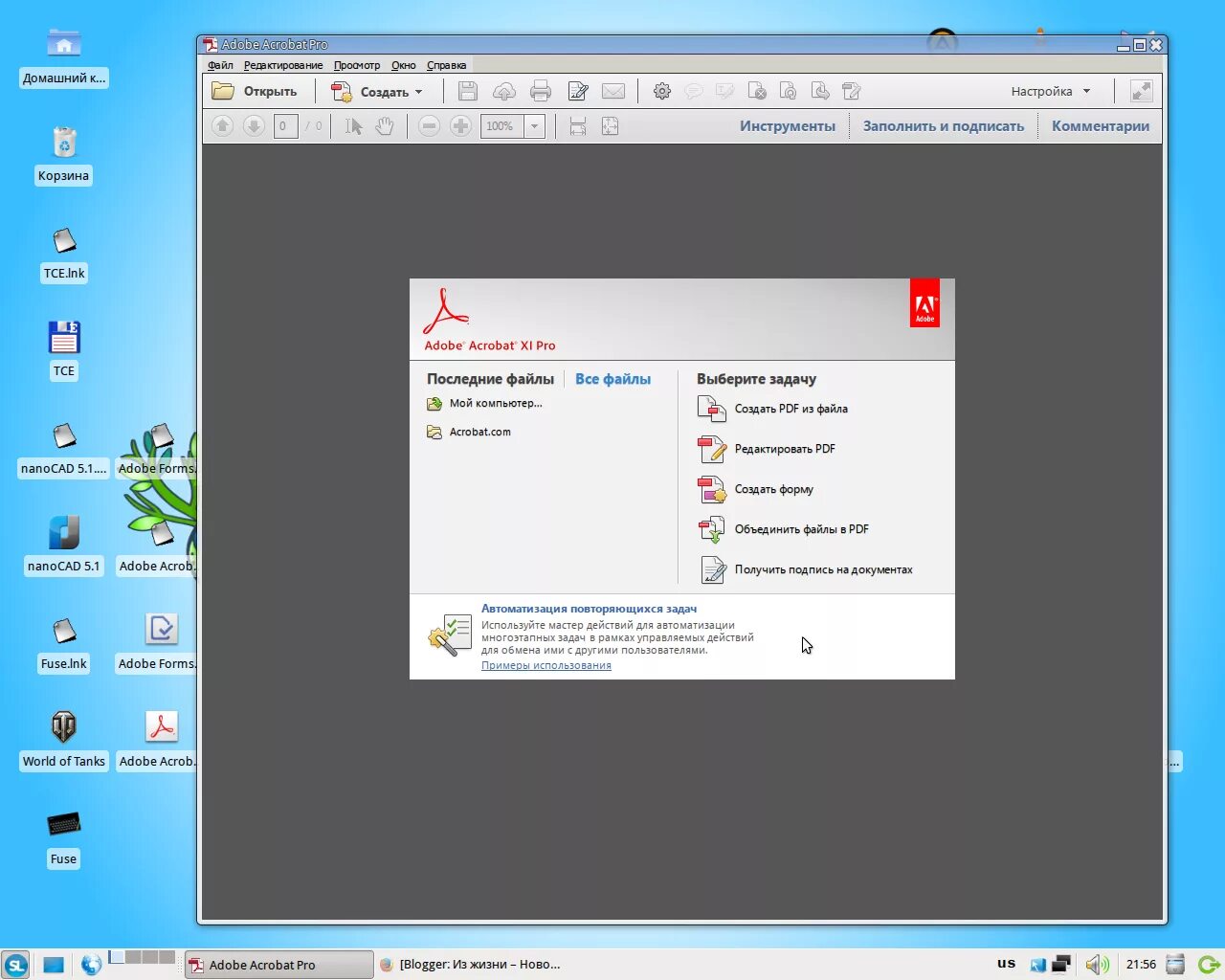Select the Последние файлы tab
Image resolution: width=1225 pixels, height=980 pixels.
coord(490,379)
